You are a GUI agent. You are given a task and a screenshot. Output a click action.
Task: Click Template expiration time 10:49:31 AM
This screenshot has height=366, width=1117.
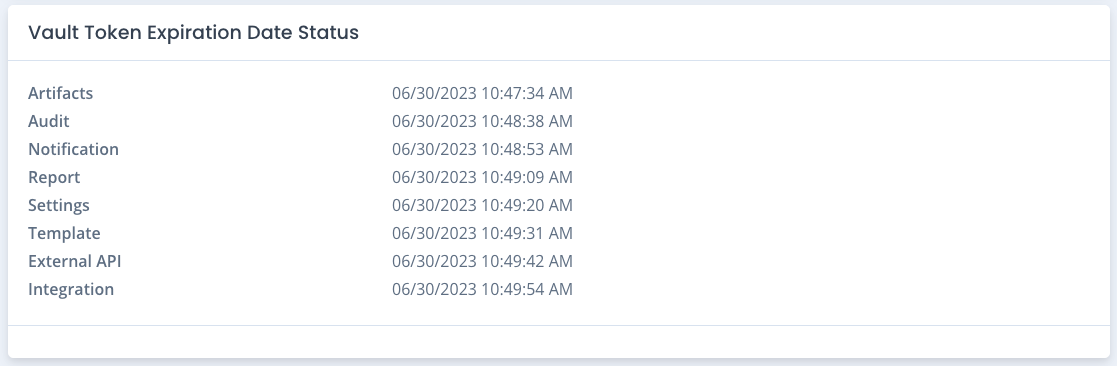[482, 234]
